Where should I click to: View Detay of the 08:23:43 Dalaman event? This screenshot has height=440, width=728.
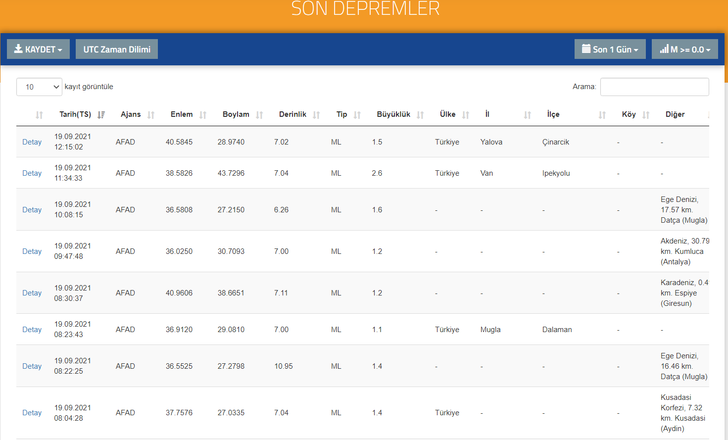(x=32, y=329)
